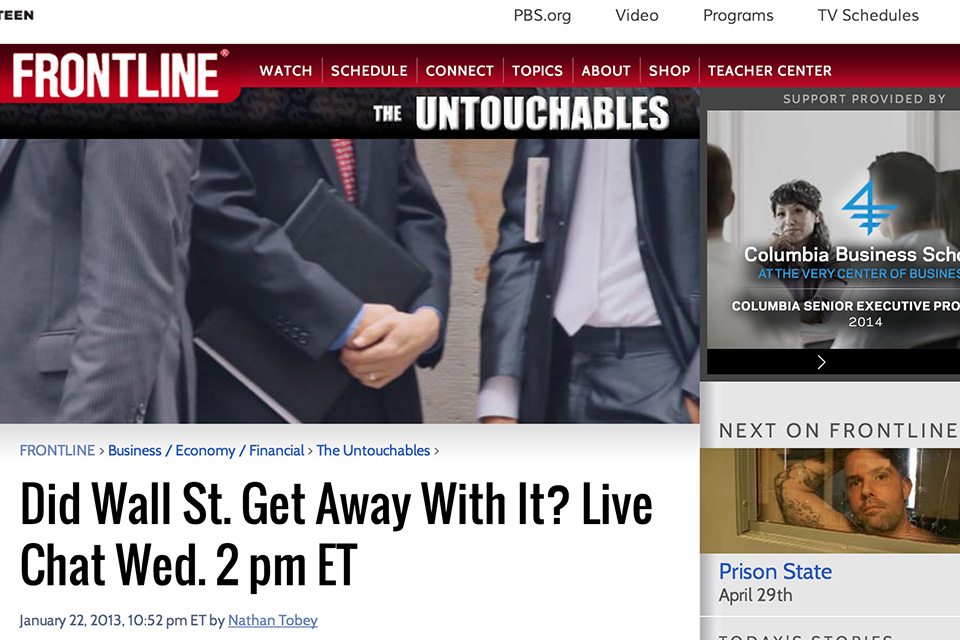Click The Untouchables breadcrumb link
This screenshot has height=640, width=960.
coord(373,451)
